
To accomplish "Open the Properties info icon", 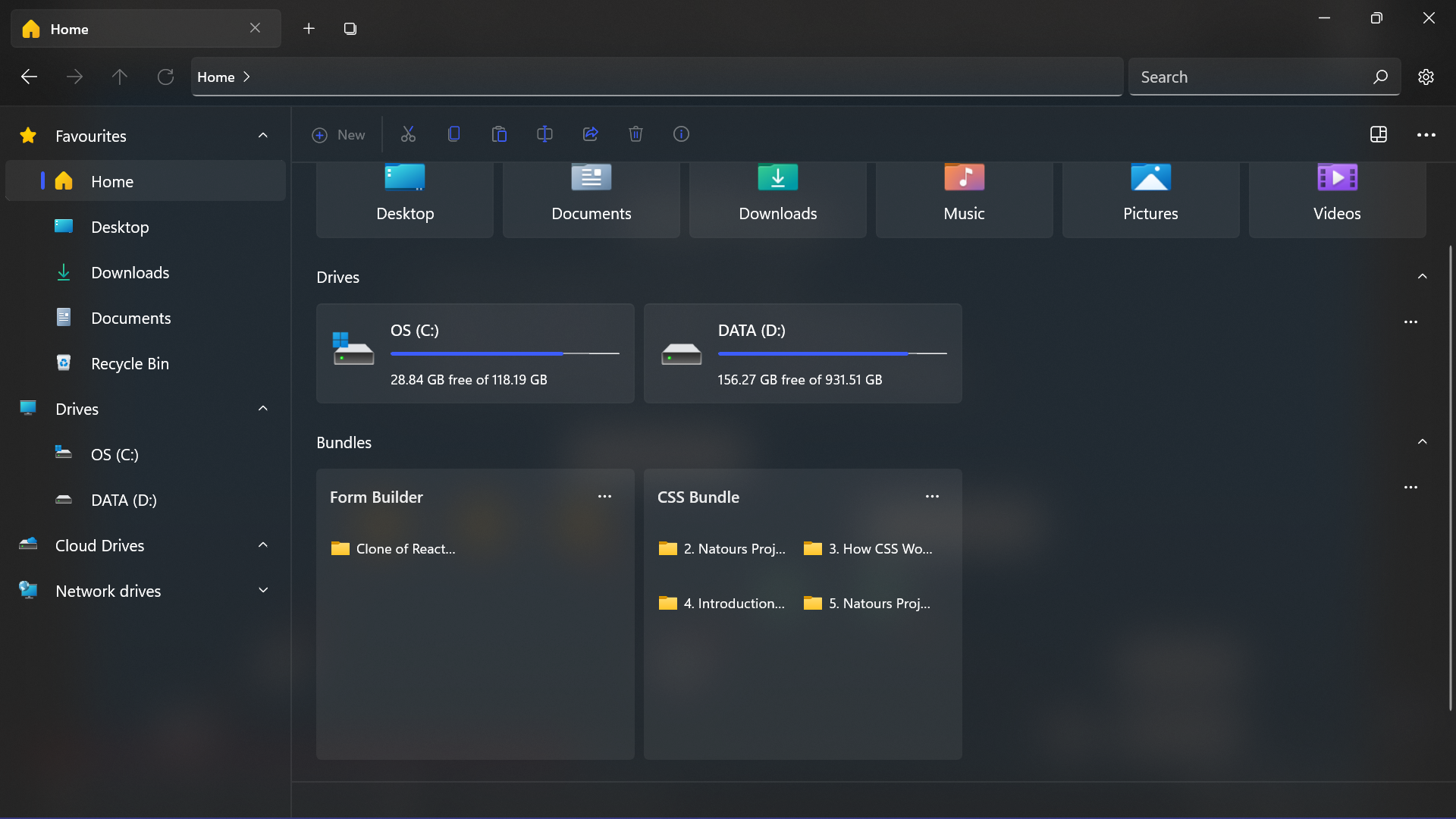I will 681,134.
